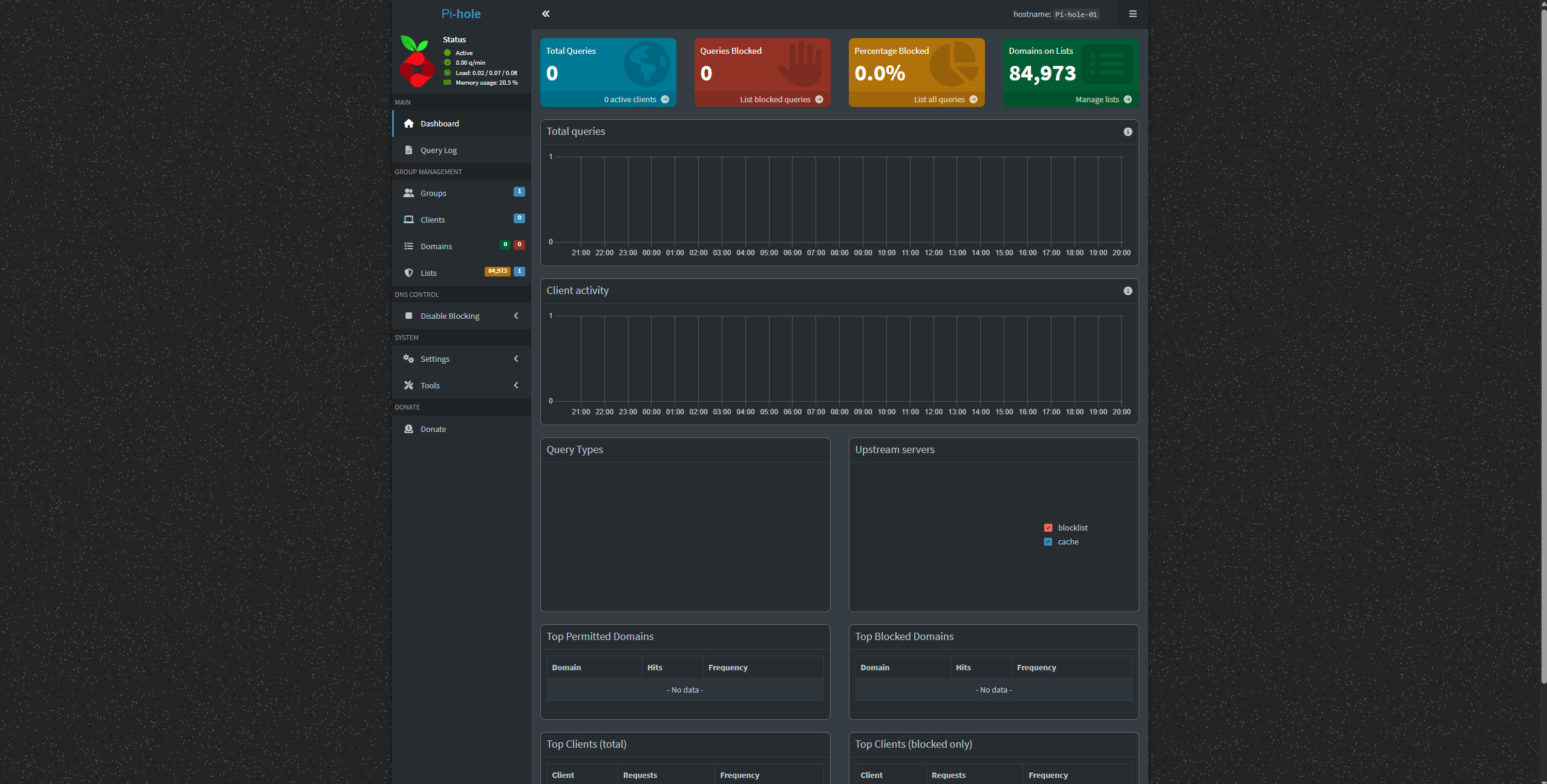The width and height of the screenshot is (1547, 784).
Task: Collapse the sidebar with double-chevron icon
Action: pos(546,14)
